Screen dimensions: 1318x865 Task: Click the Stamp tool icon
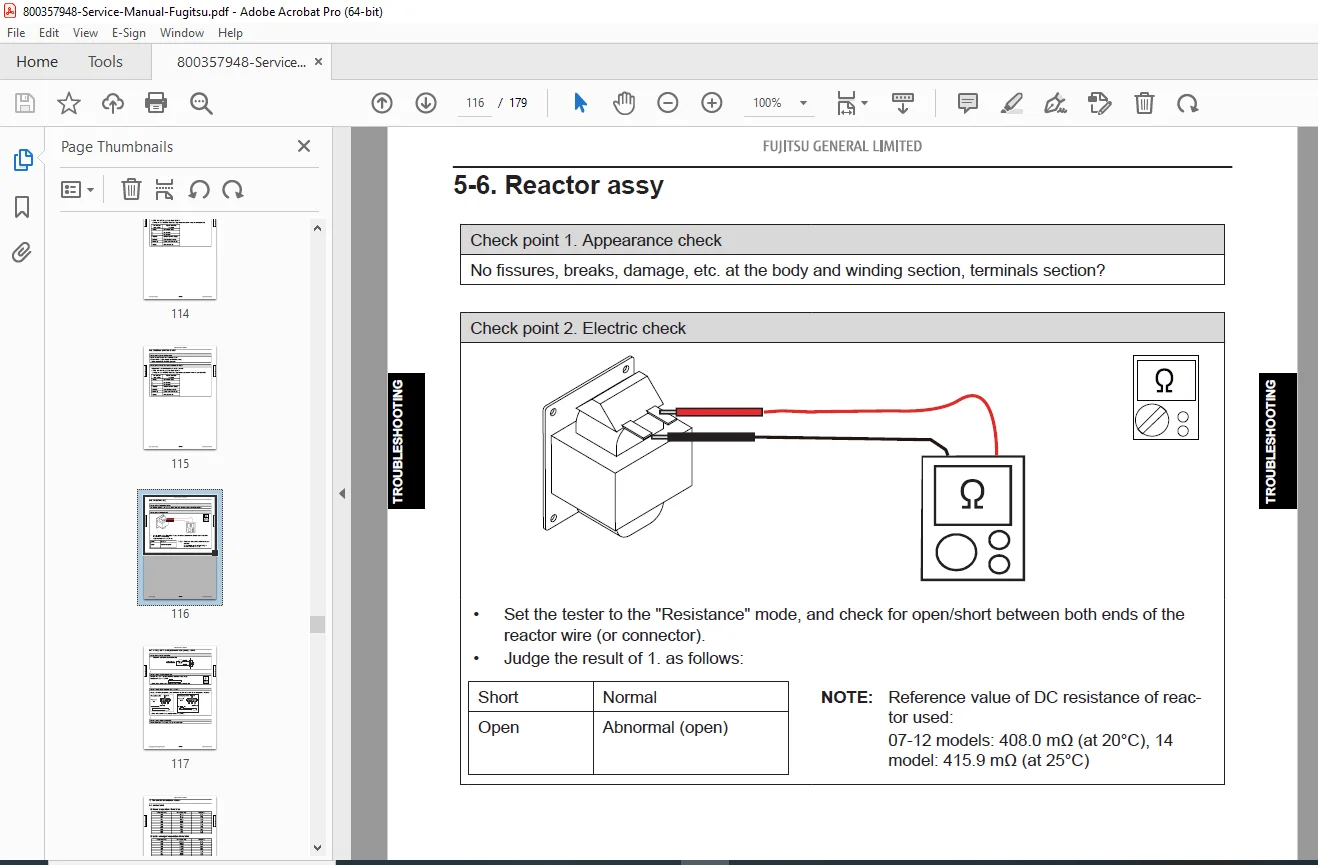(x=1100, y=103)
